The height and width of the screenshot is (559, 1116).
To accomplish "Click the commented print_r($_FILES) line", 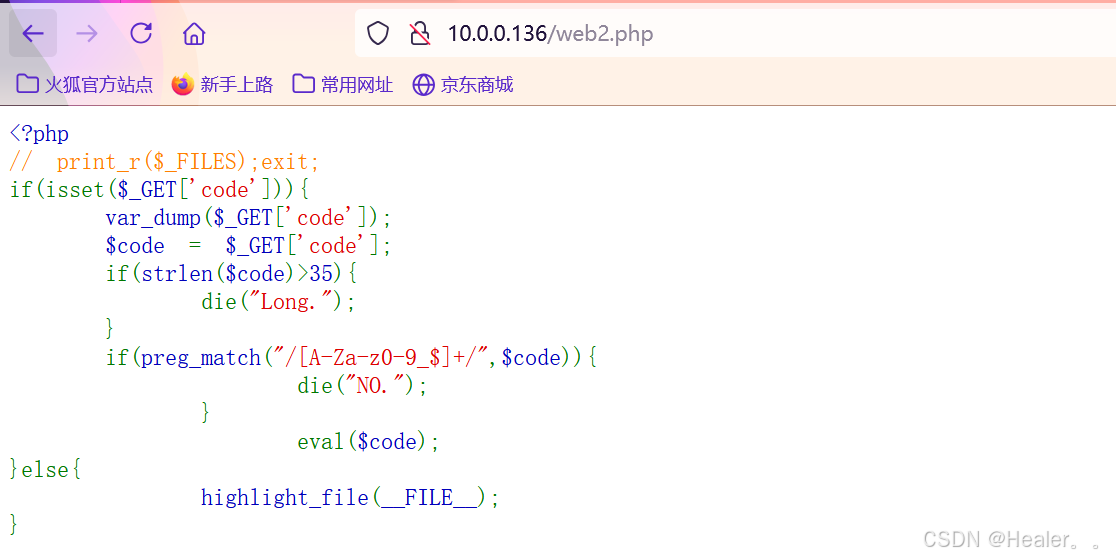I will 164,162.
